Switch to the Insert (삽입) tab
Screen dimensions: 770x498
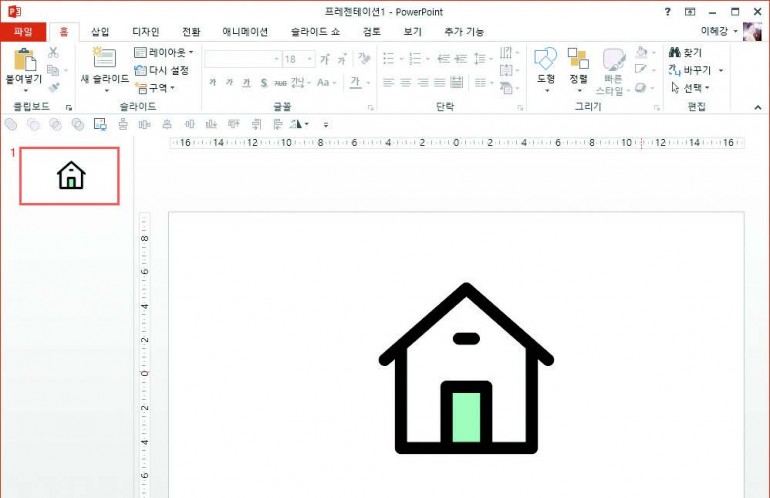pos(100,32)
